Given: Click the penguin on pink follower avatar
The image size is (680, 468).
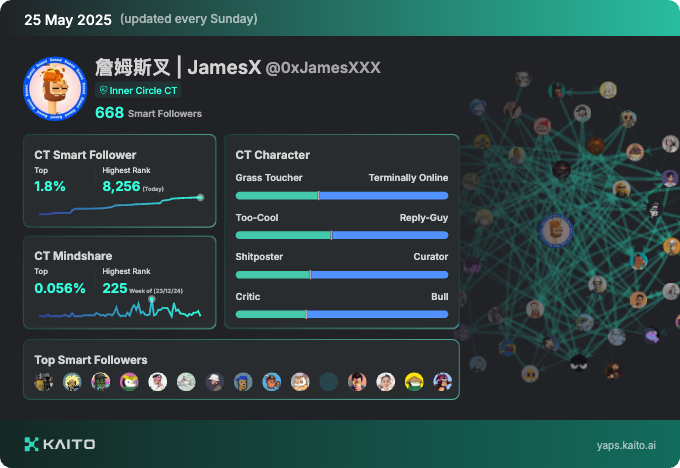Looking at the screenshot, I should 129,382.
